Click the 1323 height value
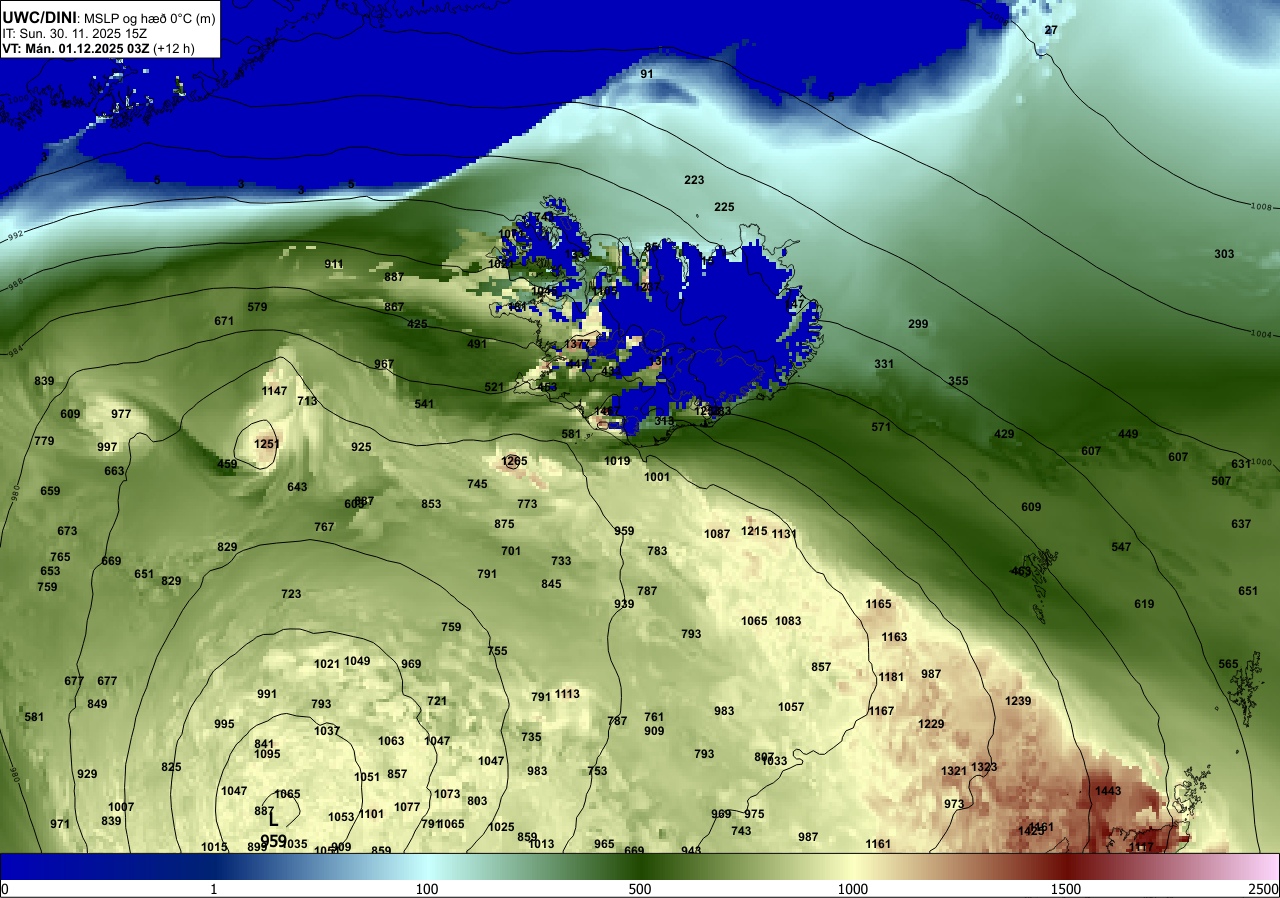The height and width of the screenshot is (898, 1280). (984, 767)
